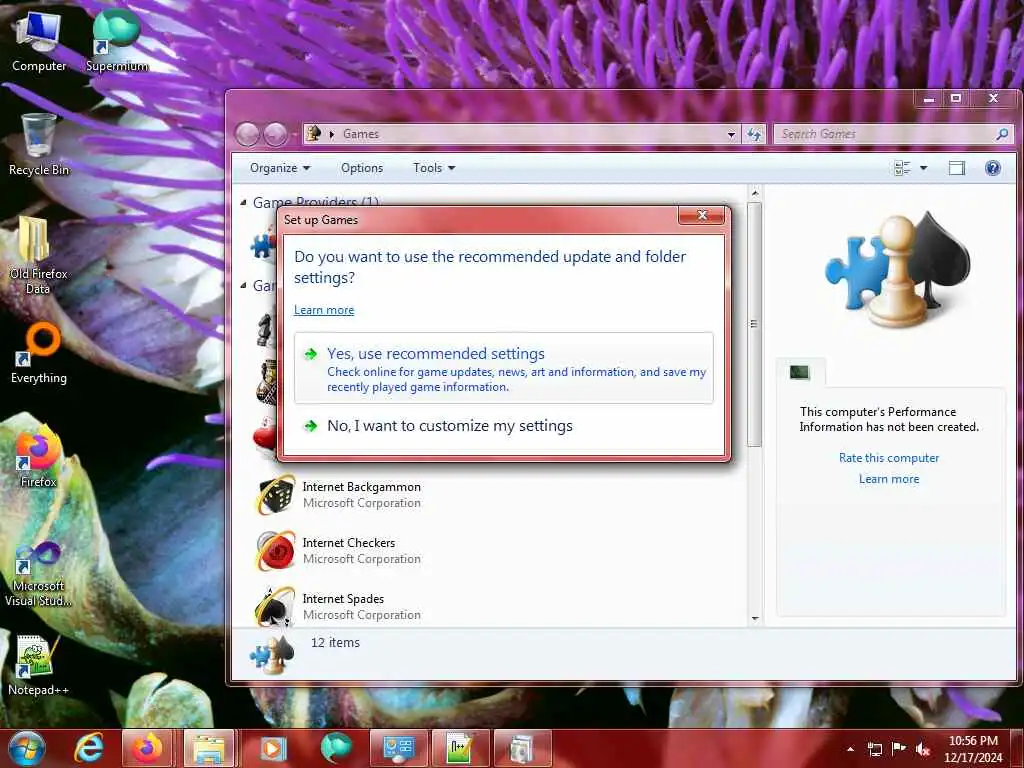Click the Internet Spades game icon
This screenshot has width=1024, height=768.
click(x=274, y=607)
